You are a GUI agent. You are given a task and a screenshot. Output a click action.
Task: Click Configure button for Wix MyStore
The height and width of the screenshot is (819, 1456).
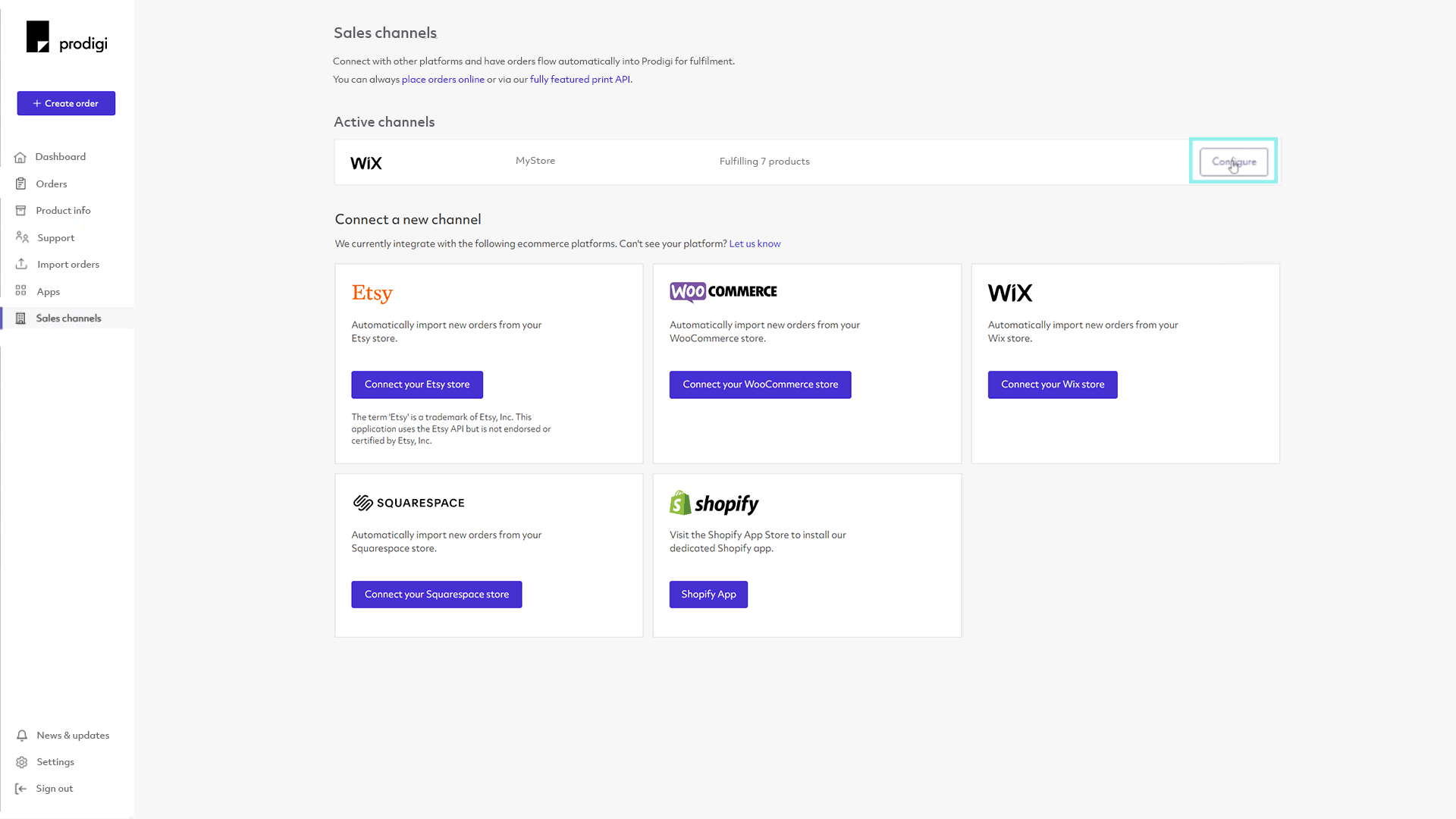point(1234,162)
